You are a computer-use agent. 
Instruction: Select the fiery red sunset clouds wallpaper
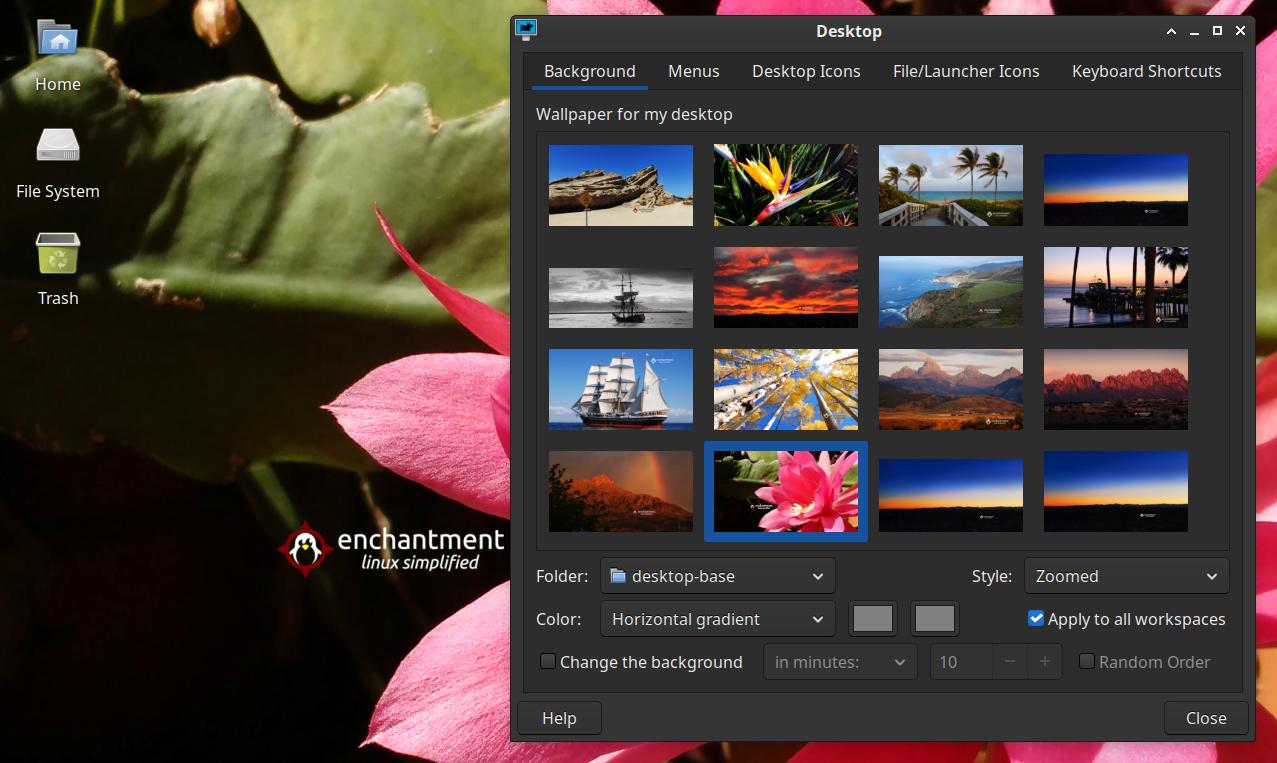pos(786,287)
